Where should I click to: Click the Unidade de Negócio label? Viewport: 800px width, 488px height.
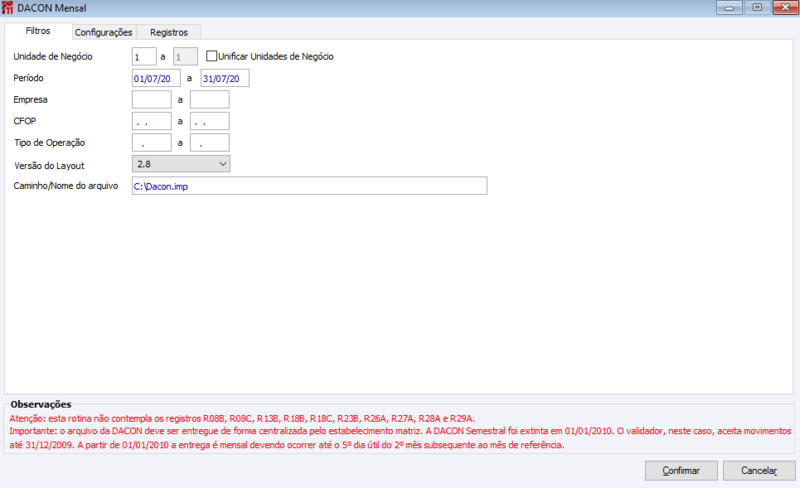coord(53,57)
